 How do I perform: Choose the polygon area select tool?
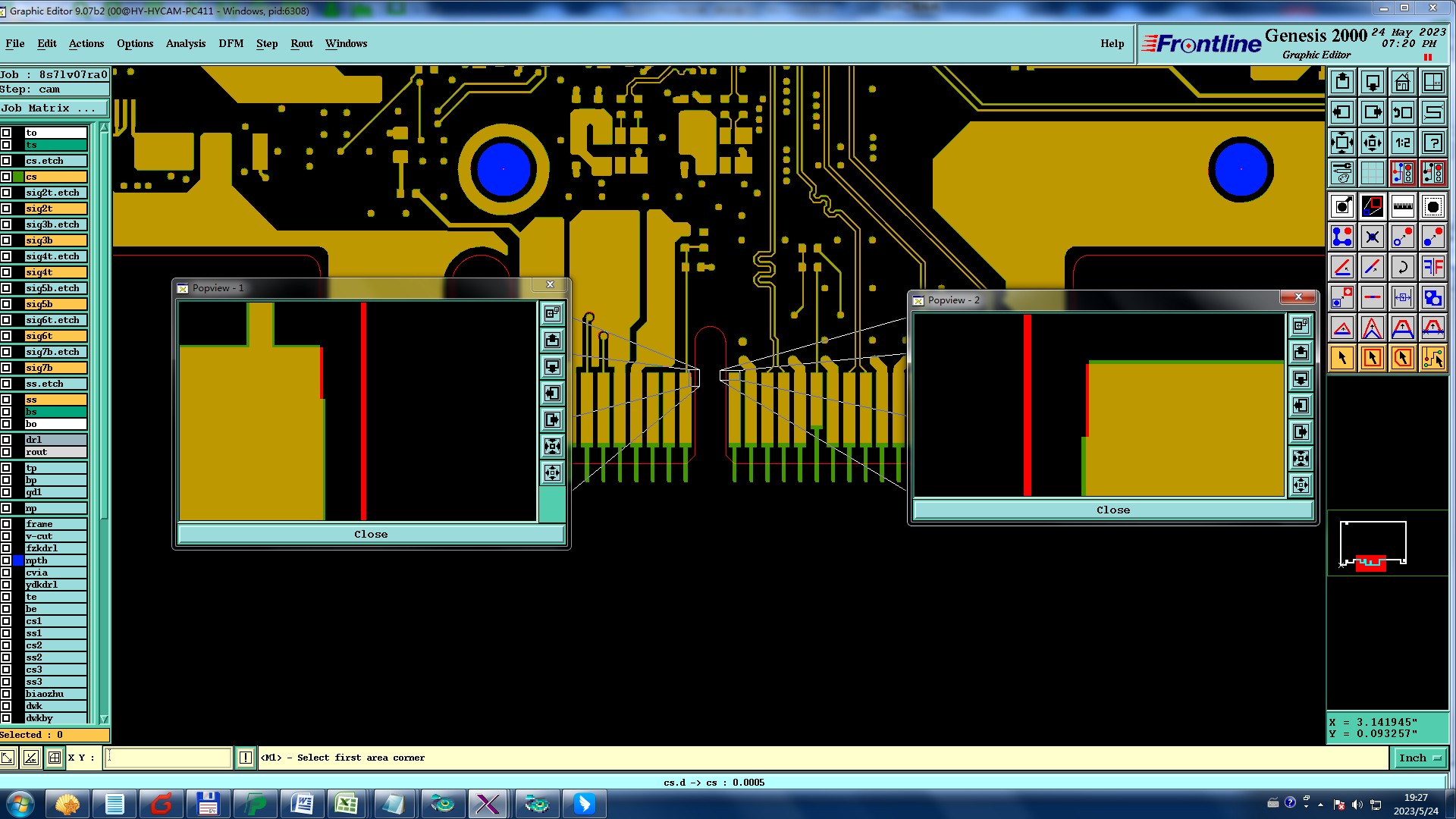point(1403,358)
